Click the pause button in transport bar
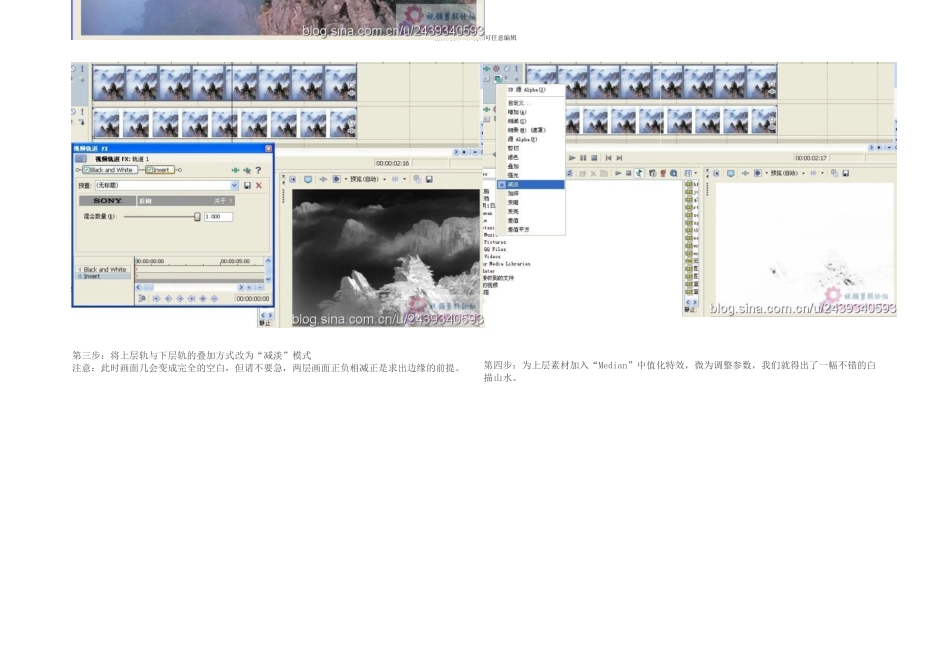The height and width of the screenshot is (672, 950). 583,158
